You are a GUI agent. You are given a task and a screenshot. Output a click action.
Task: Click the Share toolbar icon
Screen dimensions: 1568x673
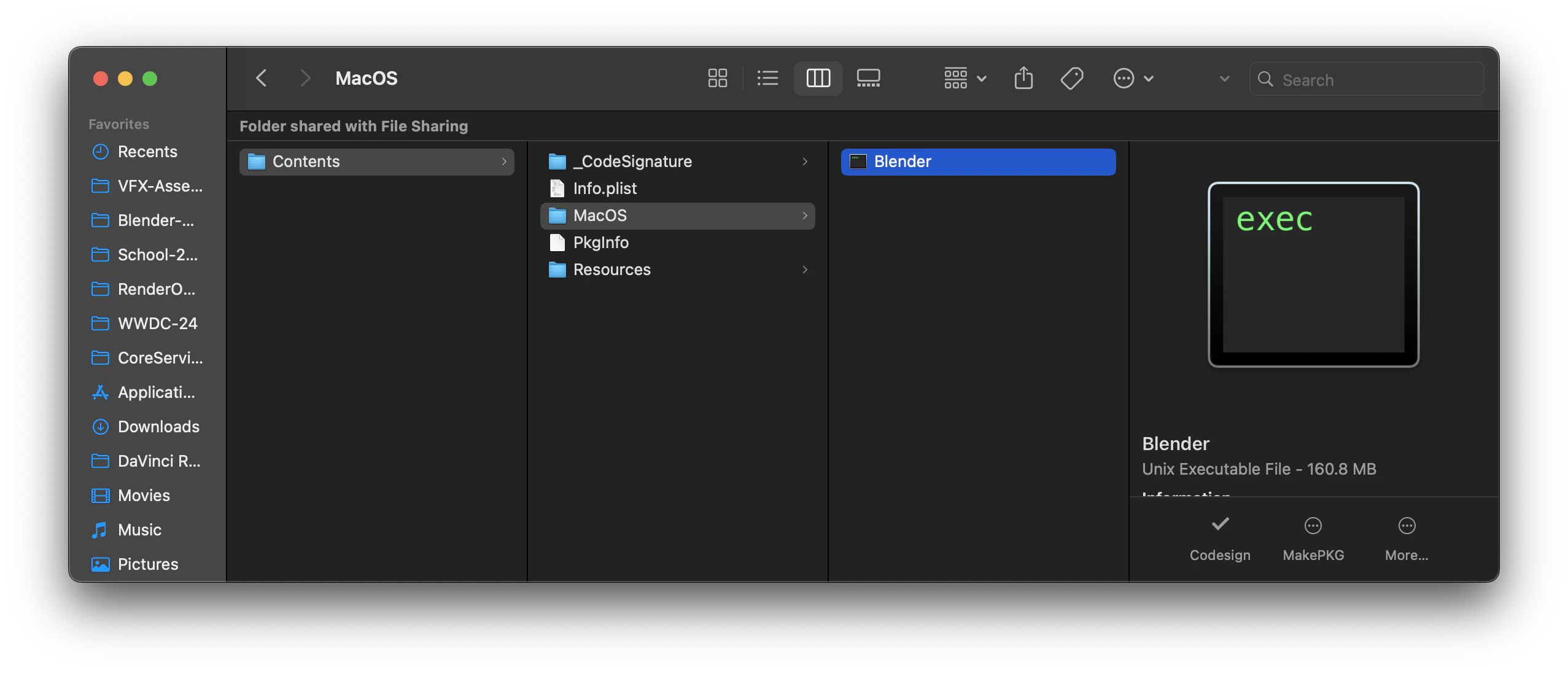[1023, 79]
